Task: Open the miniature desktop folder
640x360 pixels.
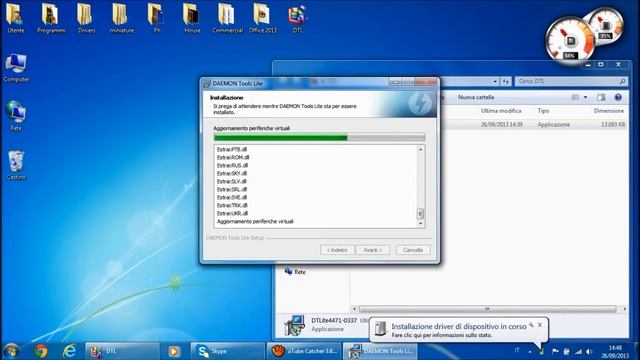Action: (x=121, y=18)
